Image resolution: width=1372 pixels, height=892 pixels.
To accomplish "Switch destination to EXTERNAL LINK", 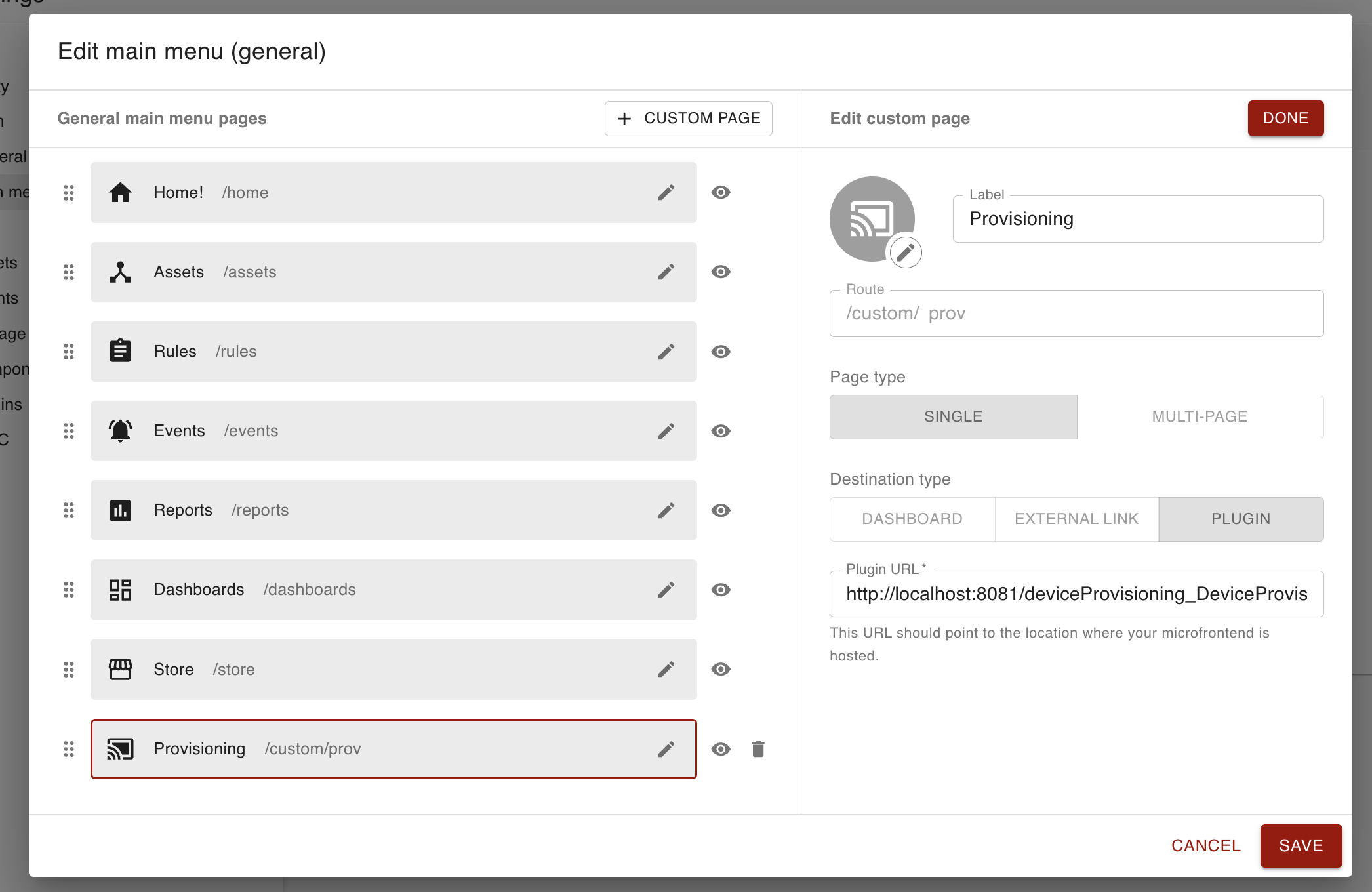I will pos(1076,519).
